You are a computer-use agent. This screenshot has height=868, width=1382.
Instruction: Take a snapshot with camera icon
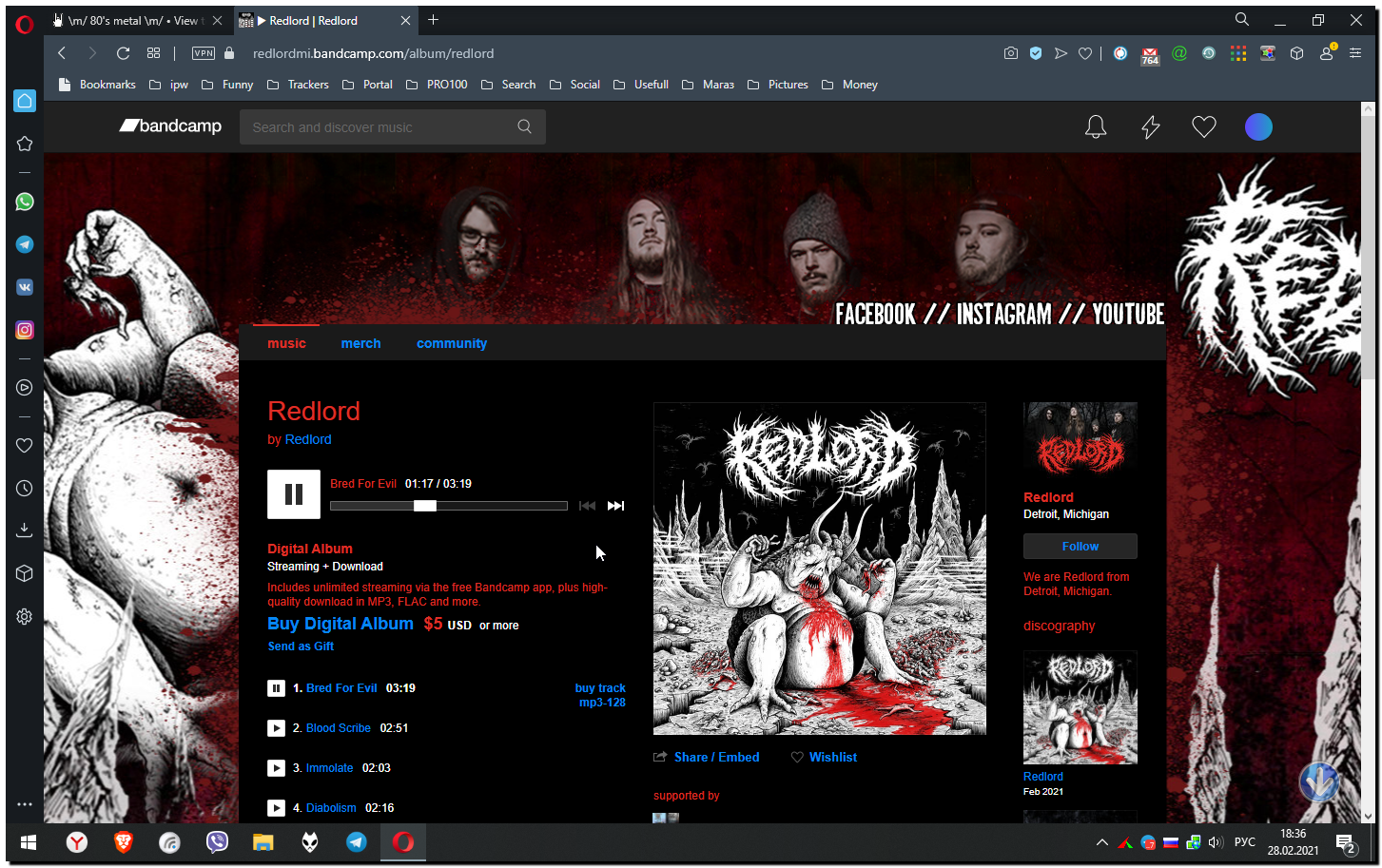pyautogui.click(x=1010, y=53)
